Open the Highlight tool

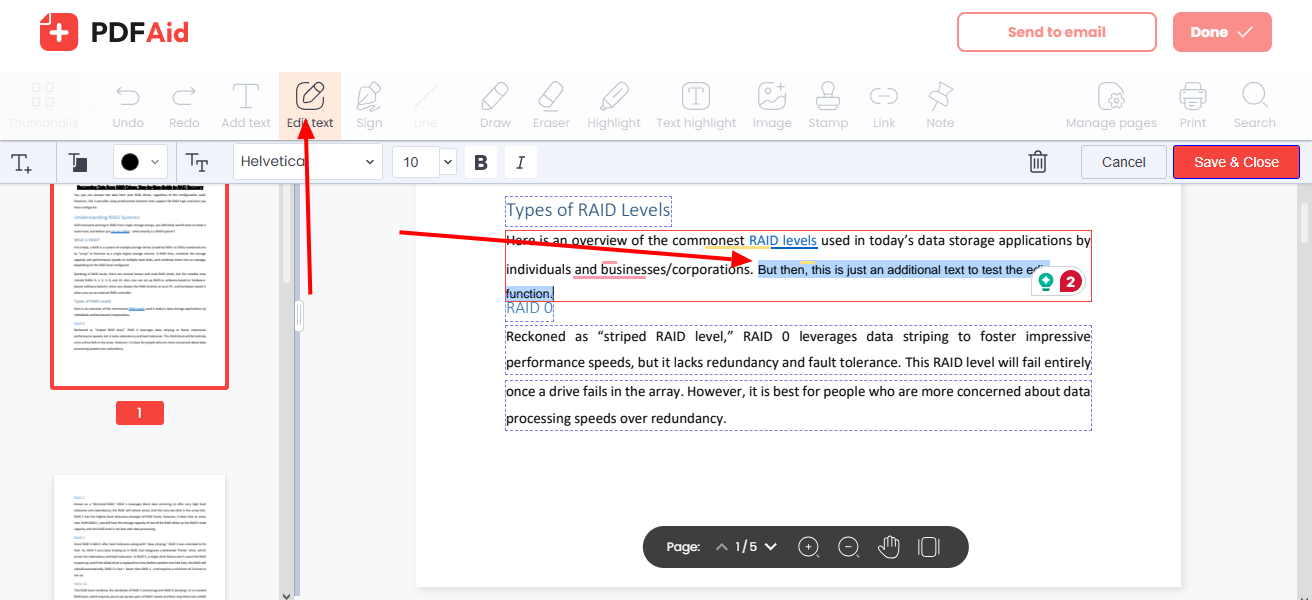tap(613, 105)
